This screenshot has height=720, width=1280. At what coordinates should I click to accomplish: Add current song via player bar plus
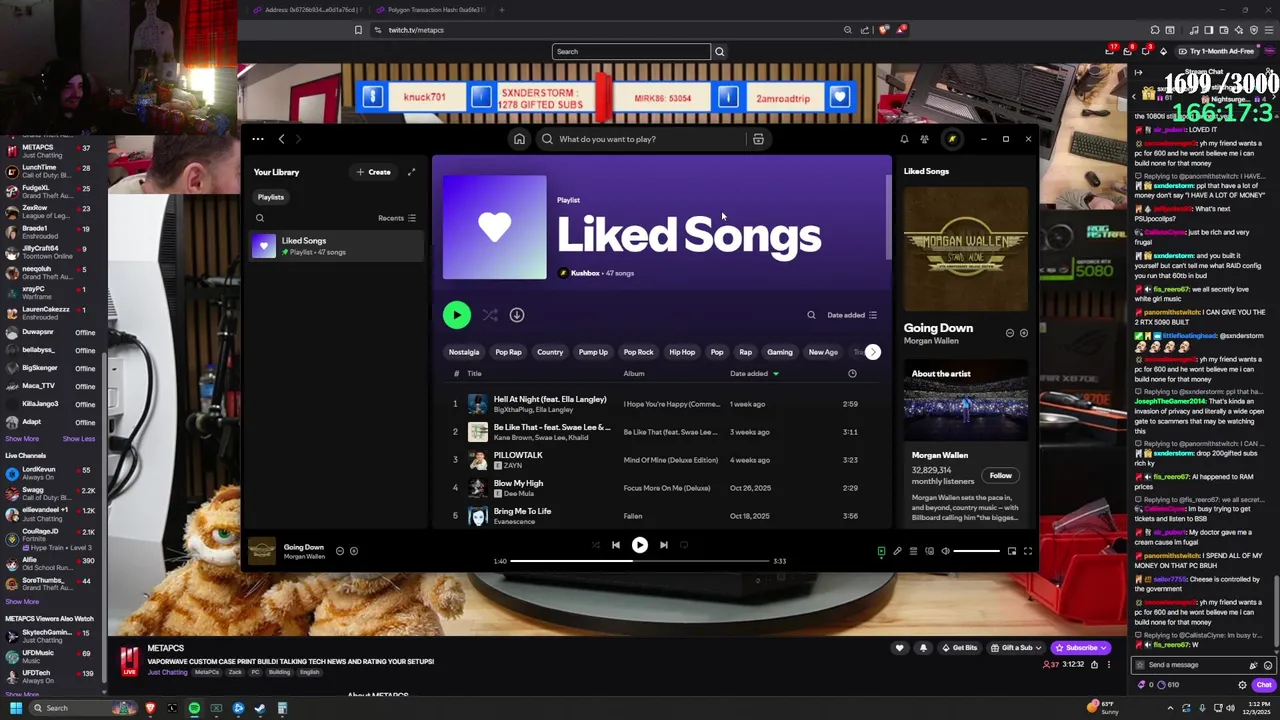354,551
